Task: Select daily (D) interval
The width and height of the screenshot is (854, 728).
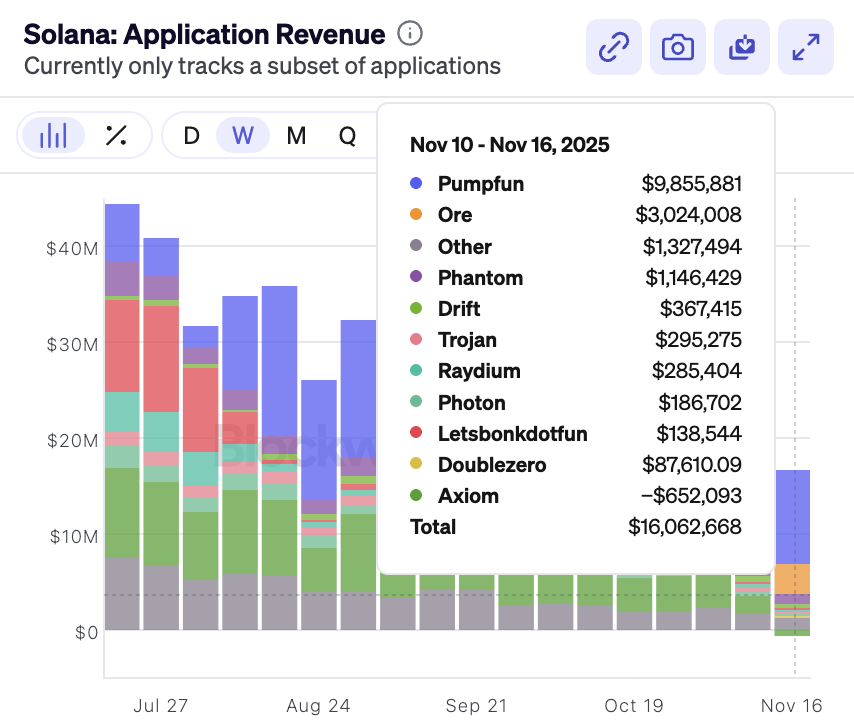Action: click(x=192, y=136)
